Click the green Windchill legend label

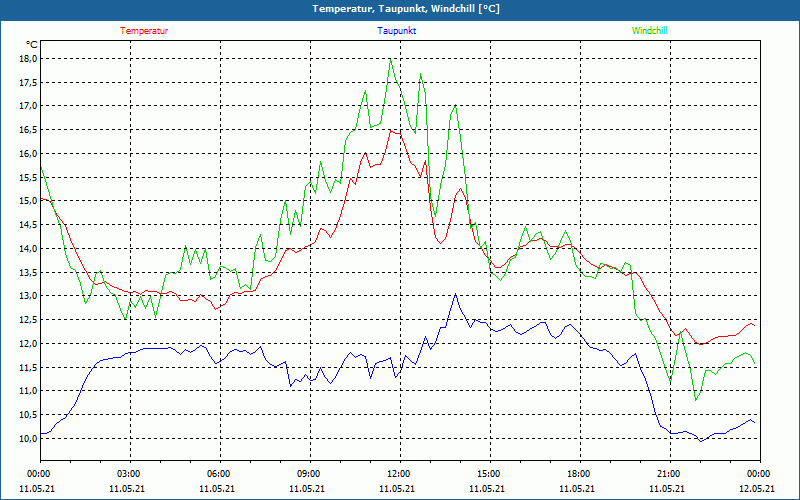(x=649, y=31)
